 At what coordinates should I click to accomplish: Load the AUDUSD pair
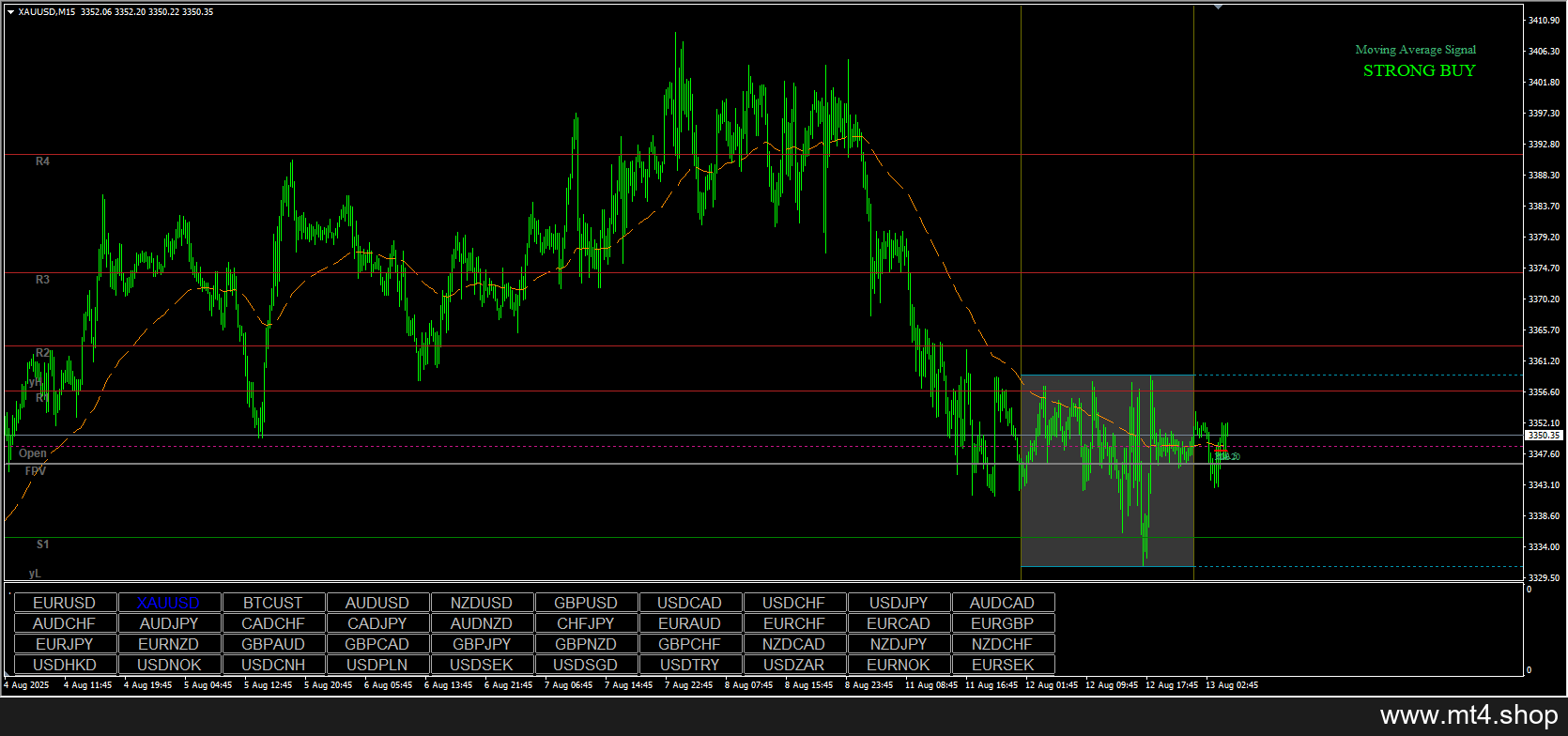point(377,603)
